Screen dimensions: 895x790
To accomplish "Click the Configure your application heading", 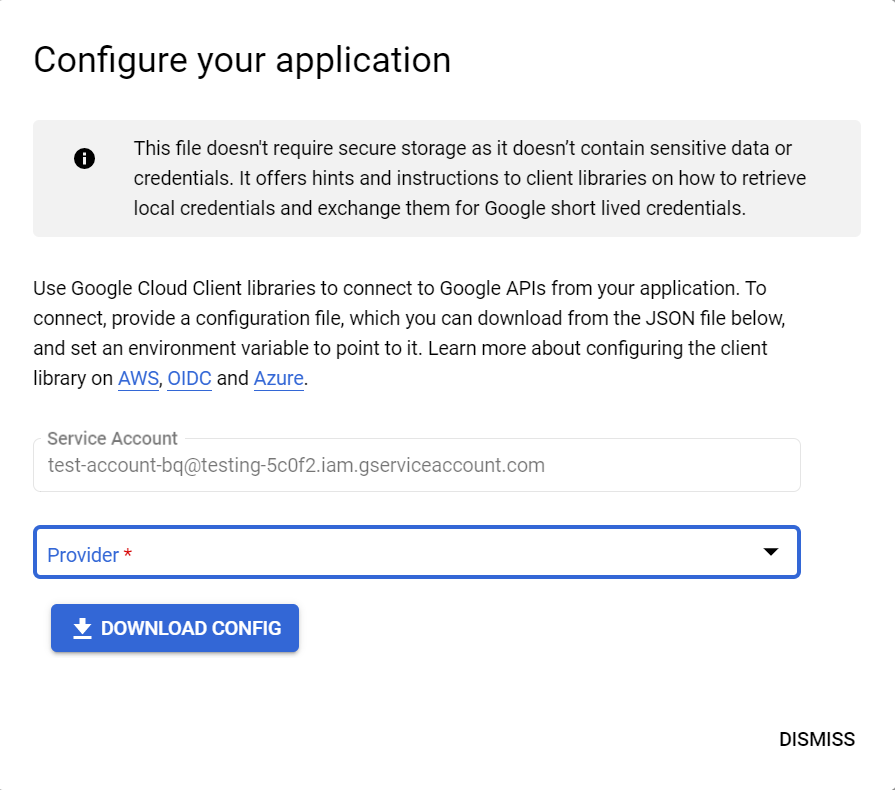I will pos(242,60).
